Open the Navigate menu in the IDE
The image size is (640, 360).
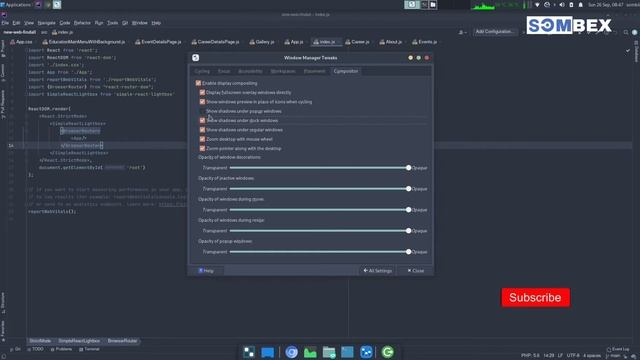pyautogui.click(x=46, y=23)
